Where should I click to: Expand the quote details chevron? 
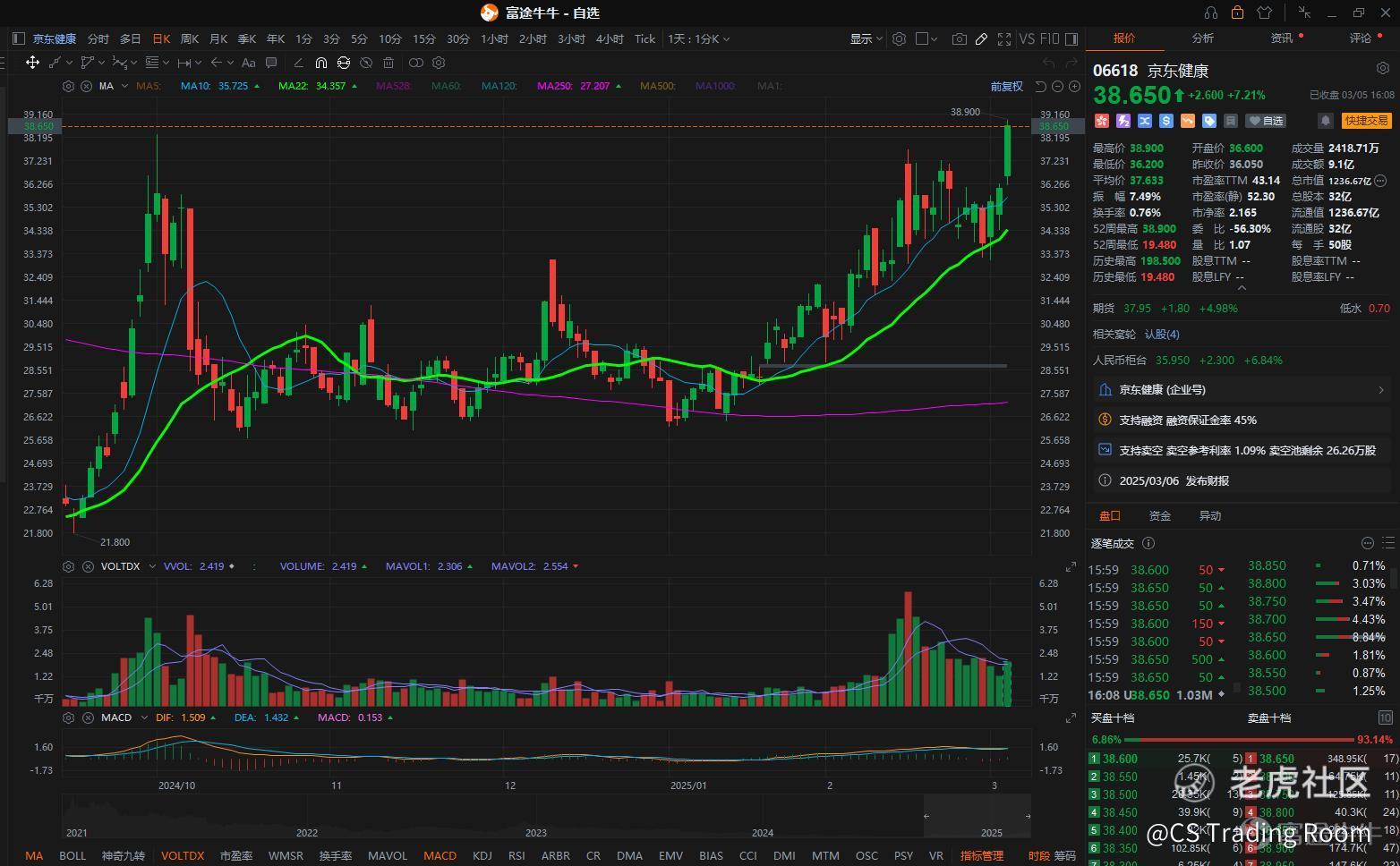[1241, 288]
